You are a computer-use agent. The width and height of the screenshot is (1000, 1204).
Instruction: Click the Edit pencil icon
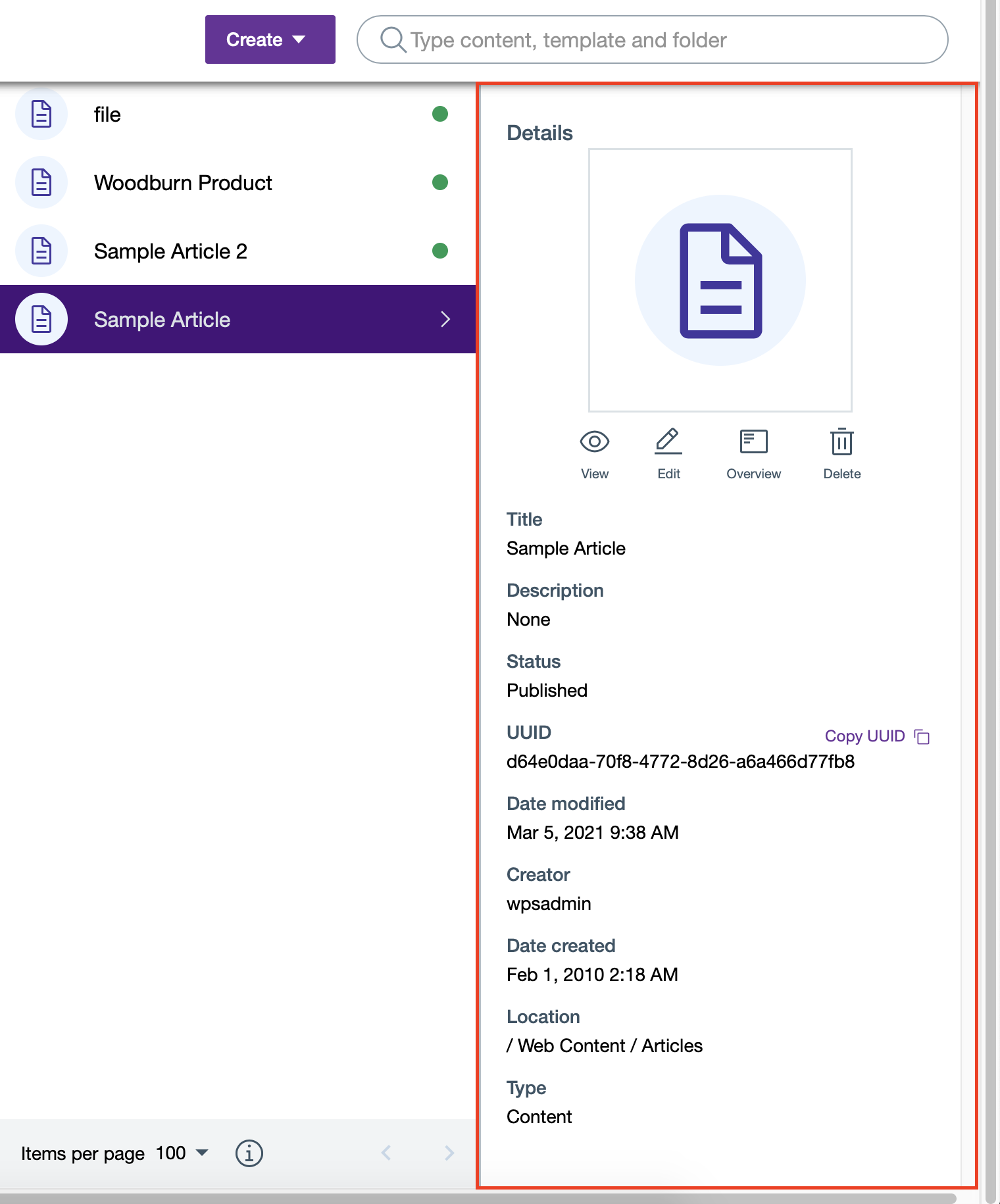click(x=668, y=441)
